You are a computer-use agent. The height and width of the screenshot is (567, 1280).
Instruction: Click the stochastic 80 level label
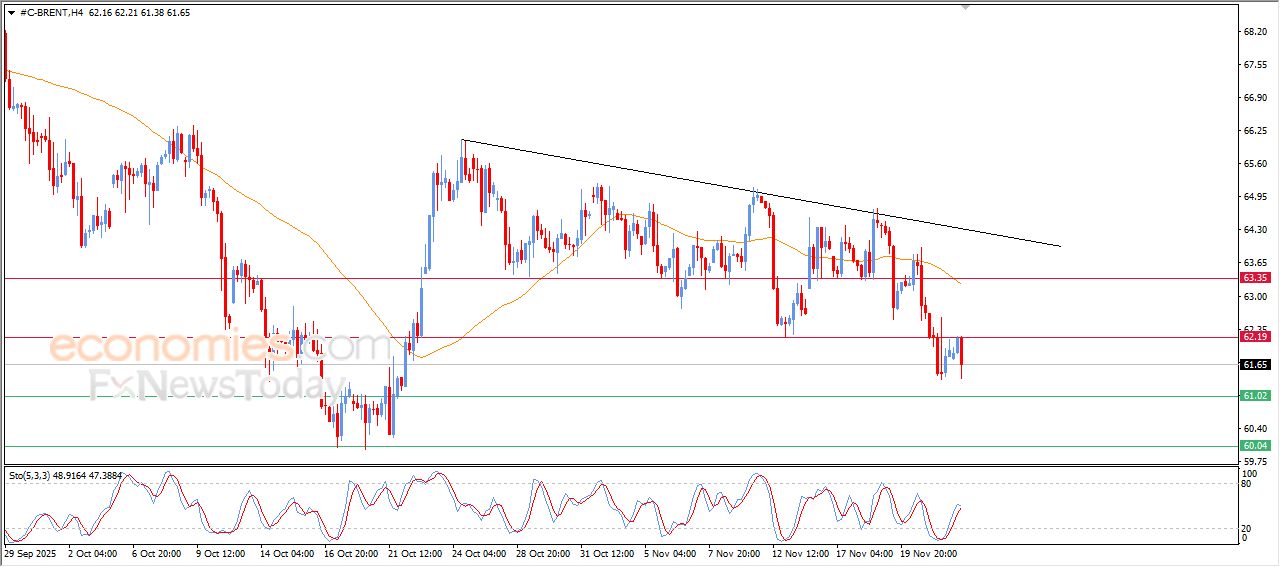point(1247,484)
